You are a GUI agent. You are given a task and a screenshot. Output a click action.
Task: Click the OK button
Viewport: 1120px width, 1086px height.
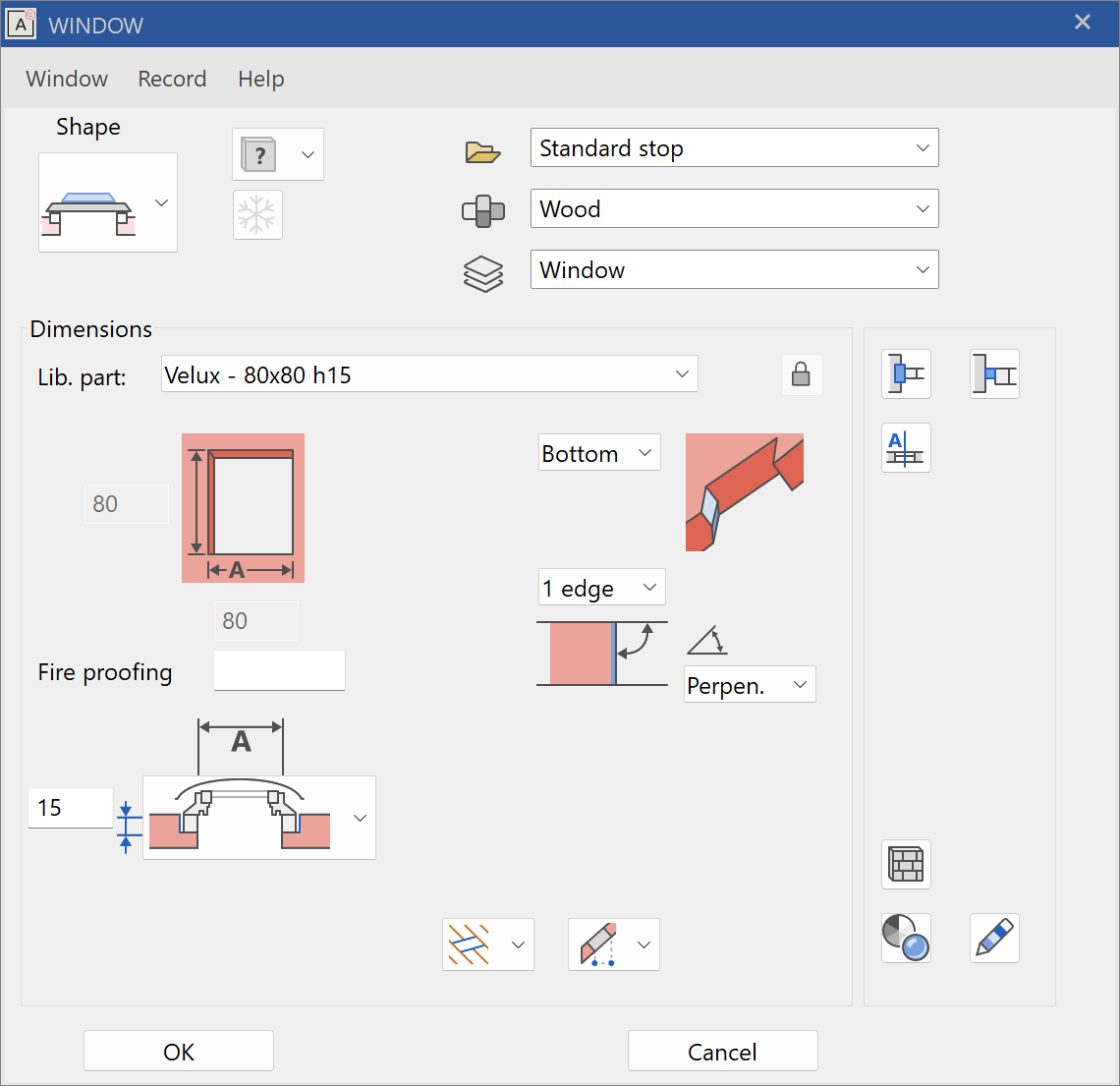[179, 1051]
